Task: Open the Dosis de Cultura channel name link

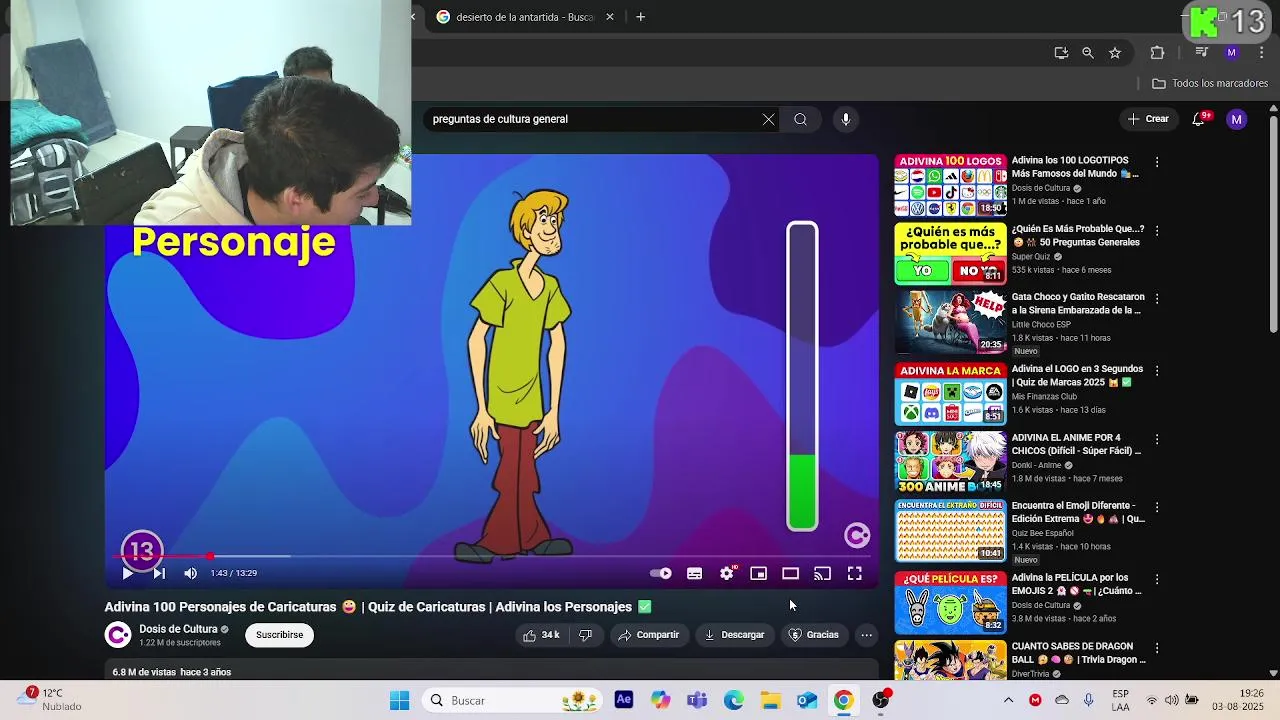Action: coord(178,629)
